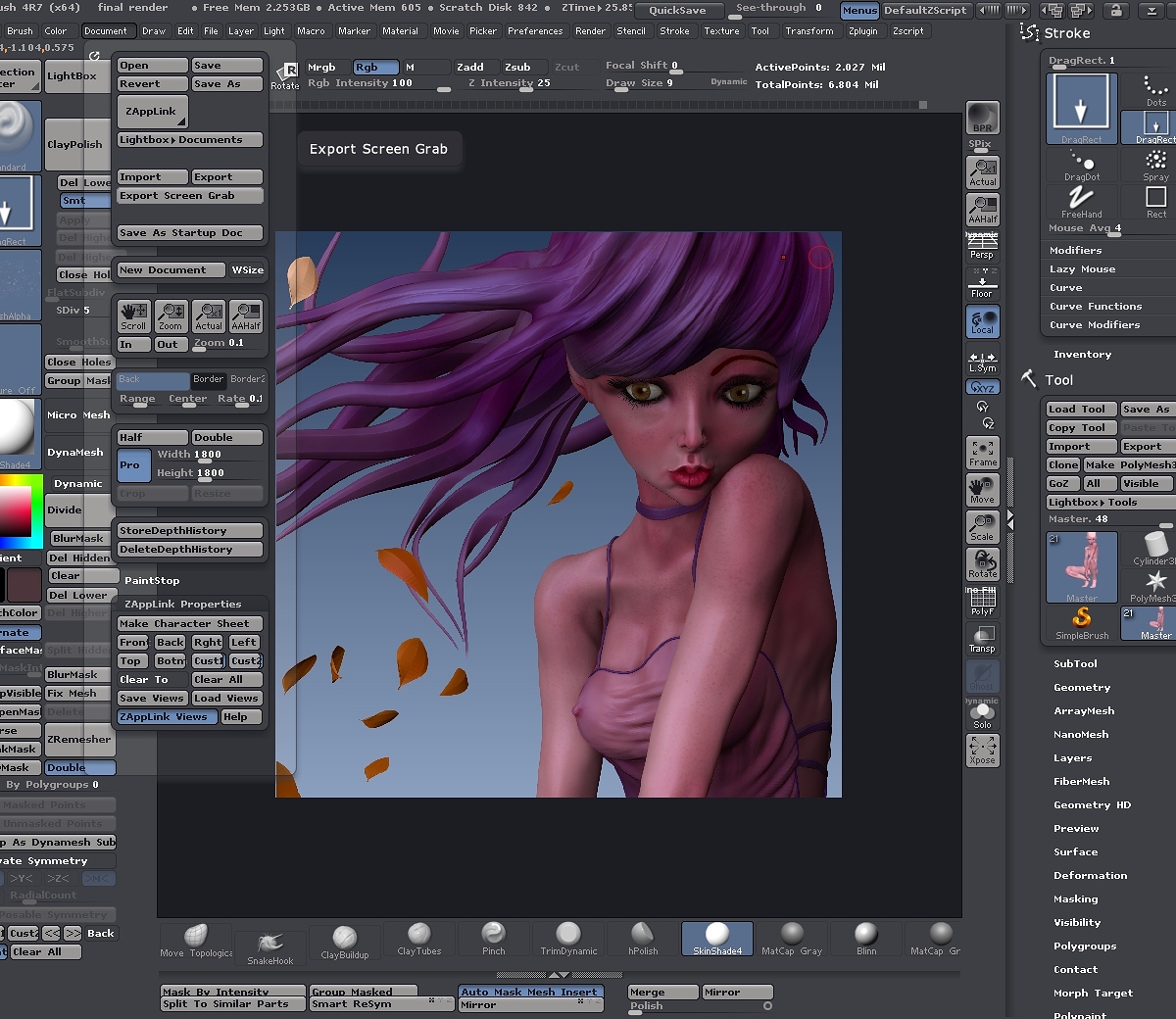Open the Transform menu
The width and height of the screenshot is (1176, 1019).
pos(809,30)
